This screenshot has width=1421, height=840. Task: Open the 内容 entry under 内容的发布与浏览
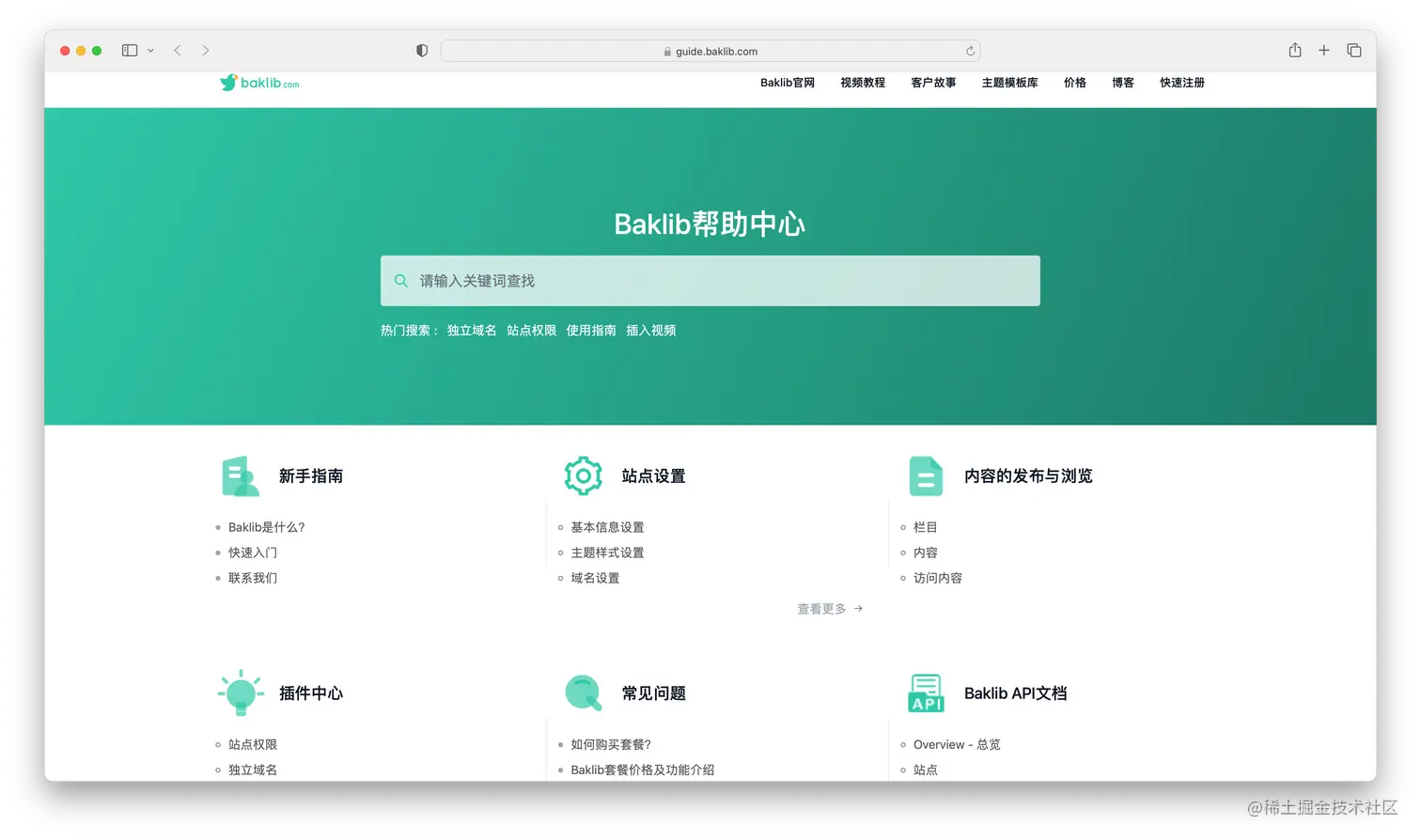(926, 552)
